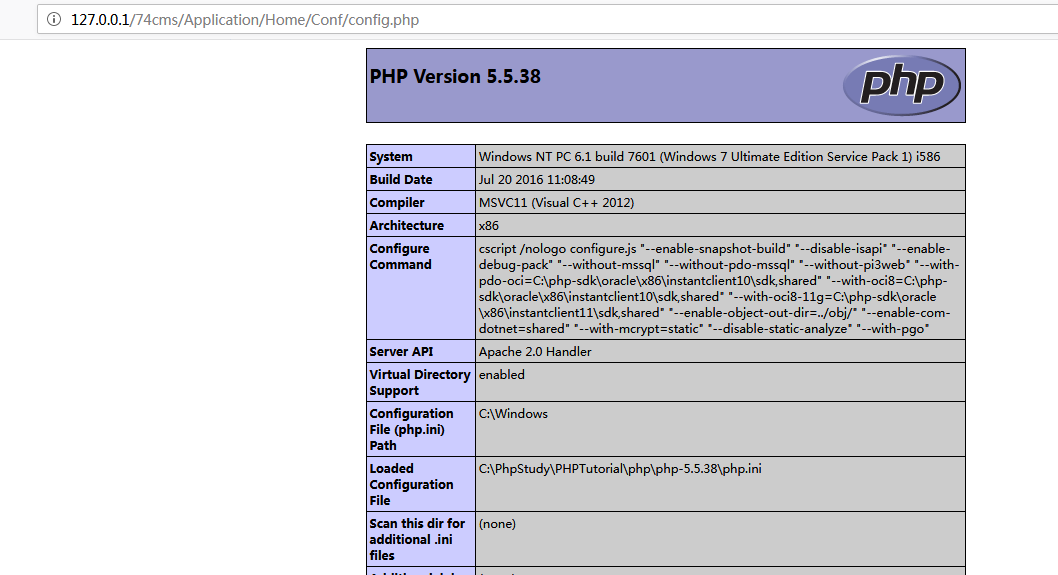Click the 'Configure Command' row label
This screenshot has width=1058, height=575.
(400, 256)
